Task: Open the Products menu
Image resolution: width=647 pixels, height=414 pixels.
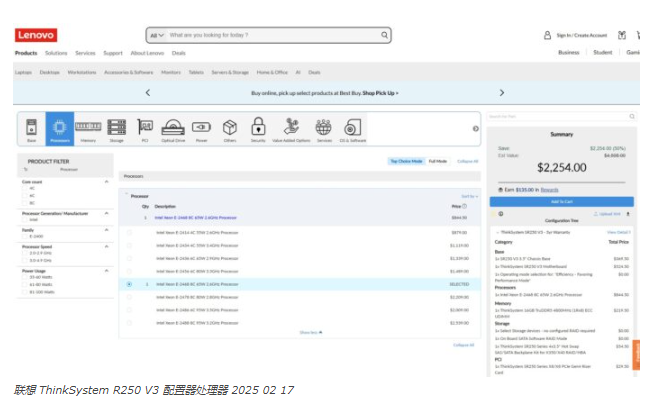Action: click(26, 53)
